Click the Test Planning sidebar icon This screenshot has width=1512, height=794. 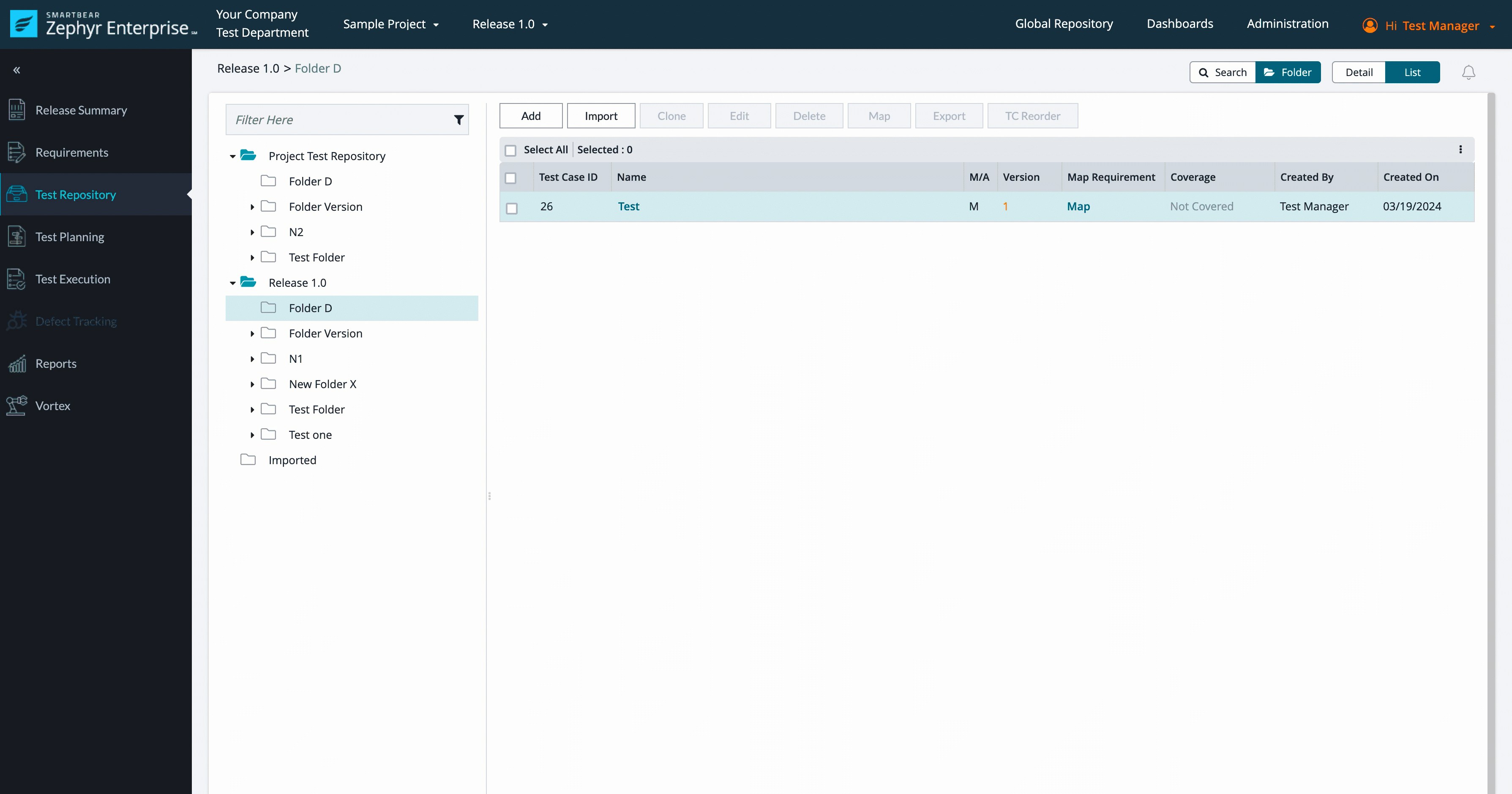17,237
